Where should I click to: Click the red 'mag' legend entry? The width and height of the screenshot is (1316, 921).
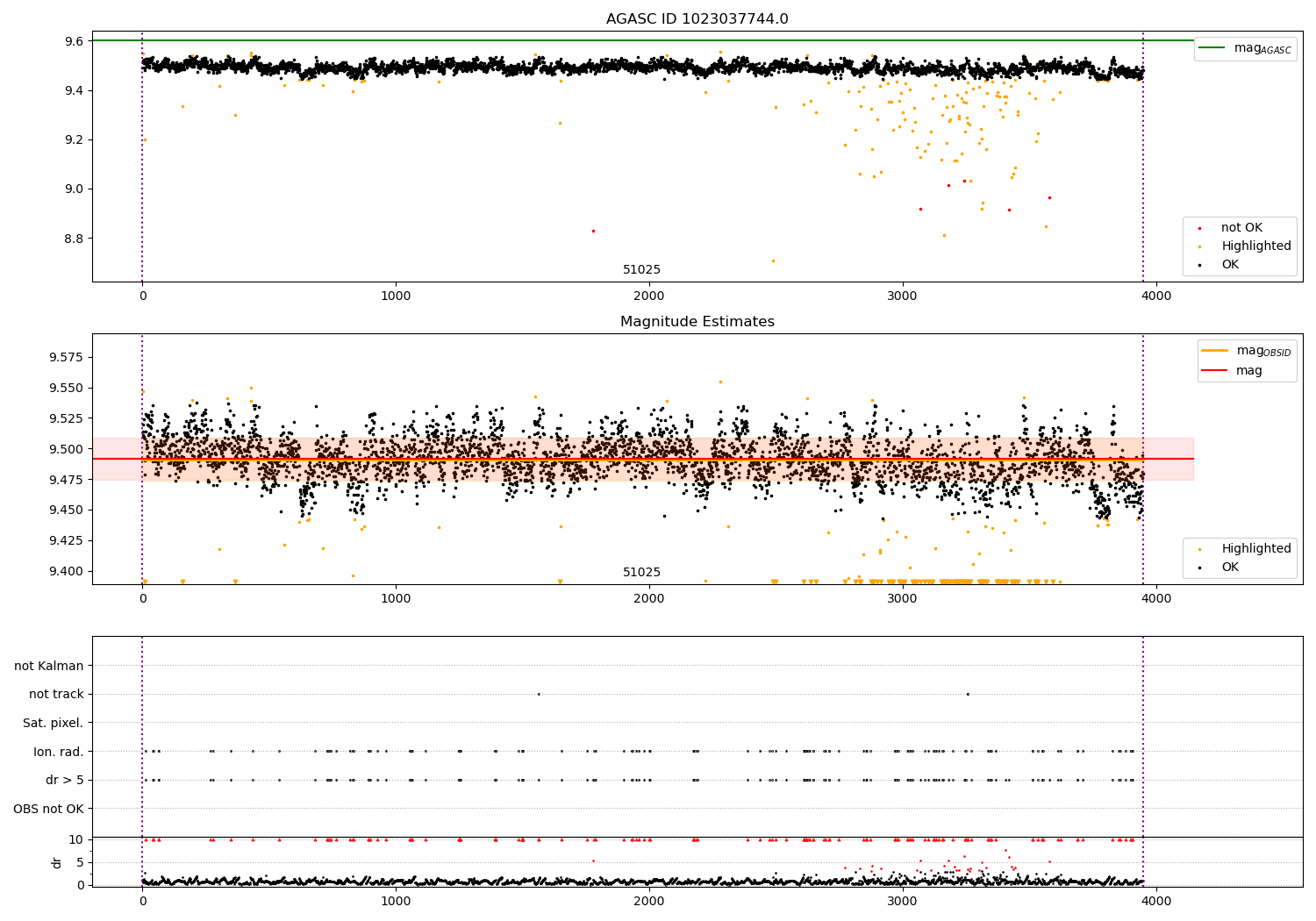point(1232,370)
